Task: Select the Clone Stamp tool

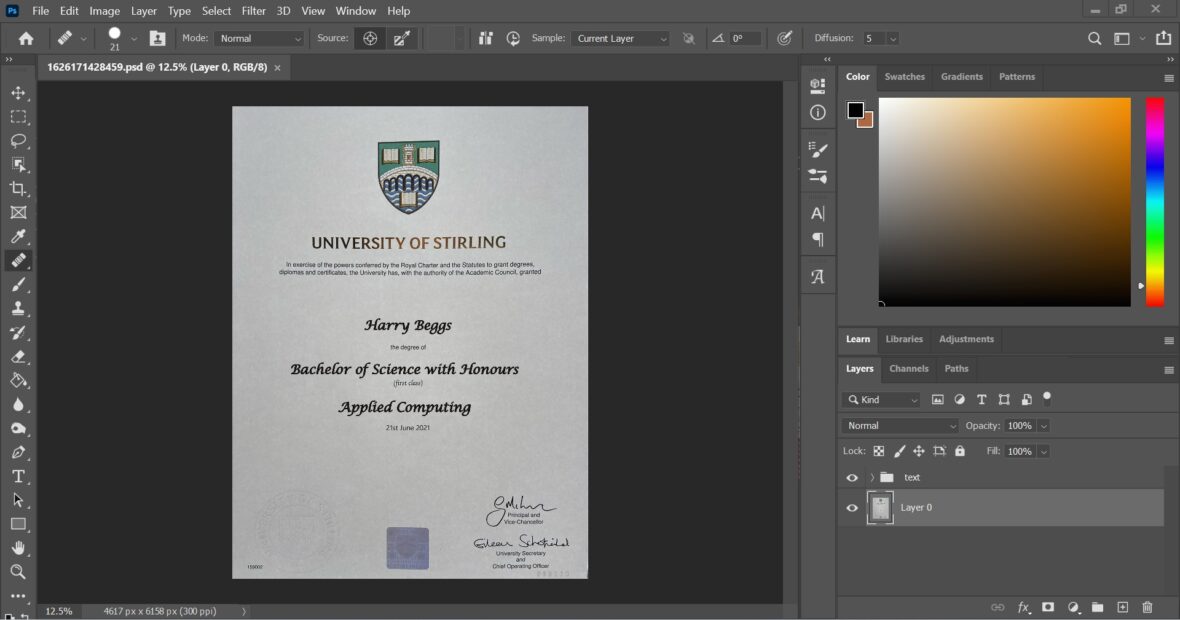Action: pyautogui.click(x=18, y=308)
